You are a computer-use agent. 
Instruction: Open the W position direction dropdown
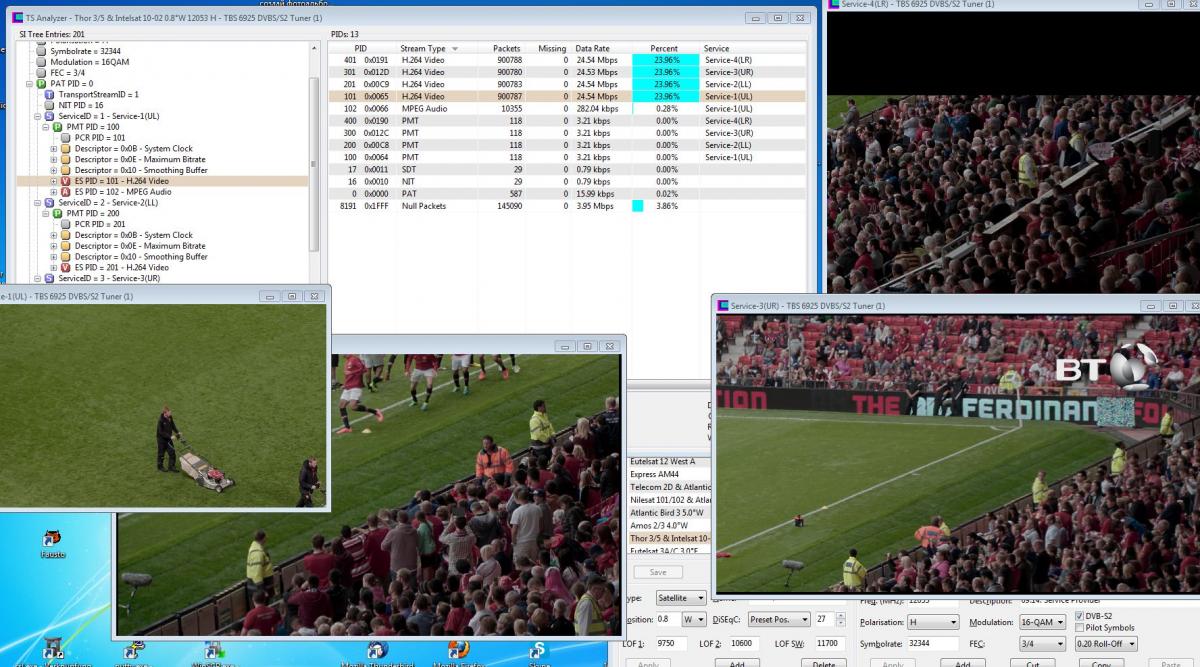point(693,620)
